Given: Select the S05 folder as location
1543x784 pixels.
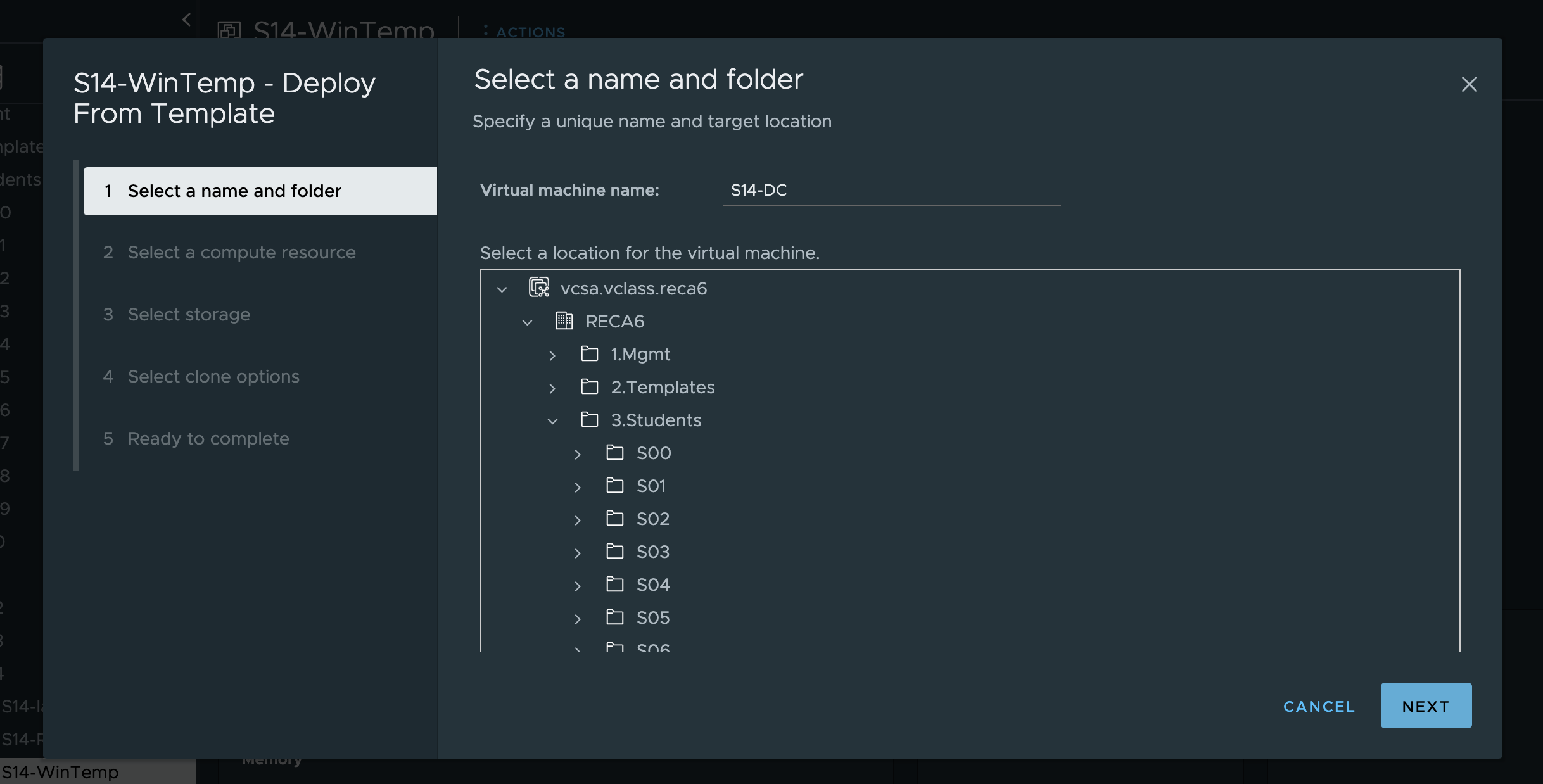Looking at the screenshot, I should pyautogui.click(x=653, y=617).
